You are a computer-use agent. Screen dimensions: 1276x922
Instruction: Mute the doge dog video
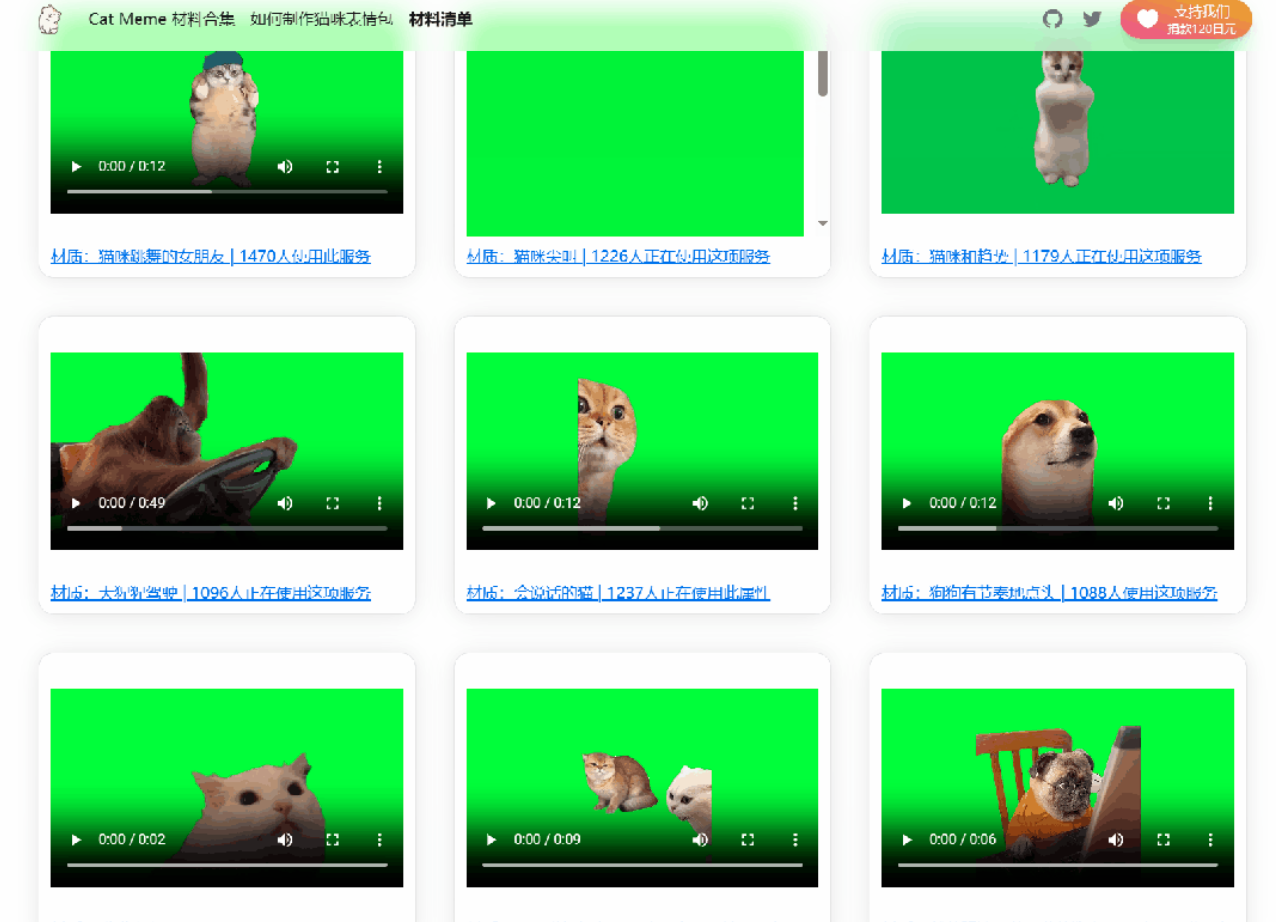1116,503
